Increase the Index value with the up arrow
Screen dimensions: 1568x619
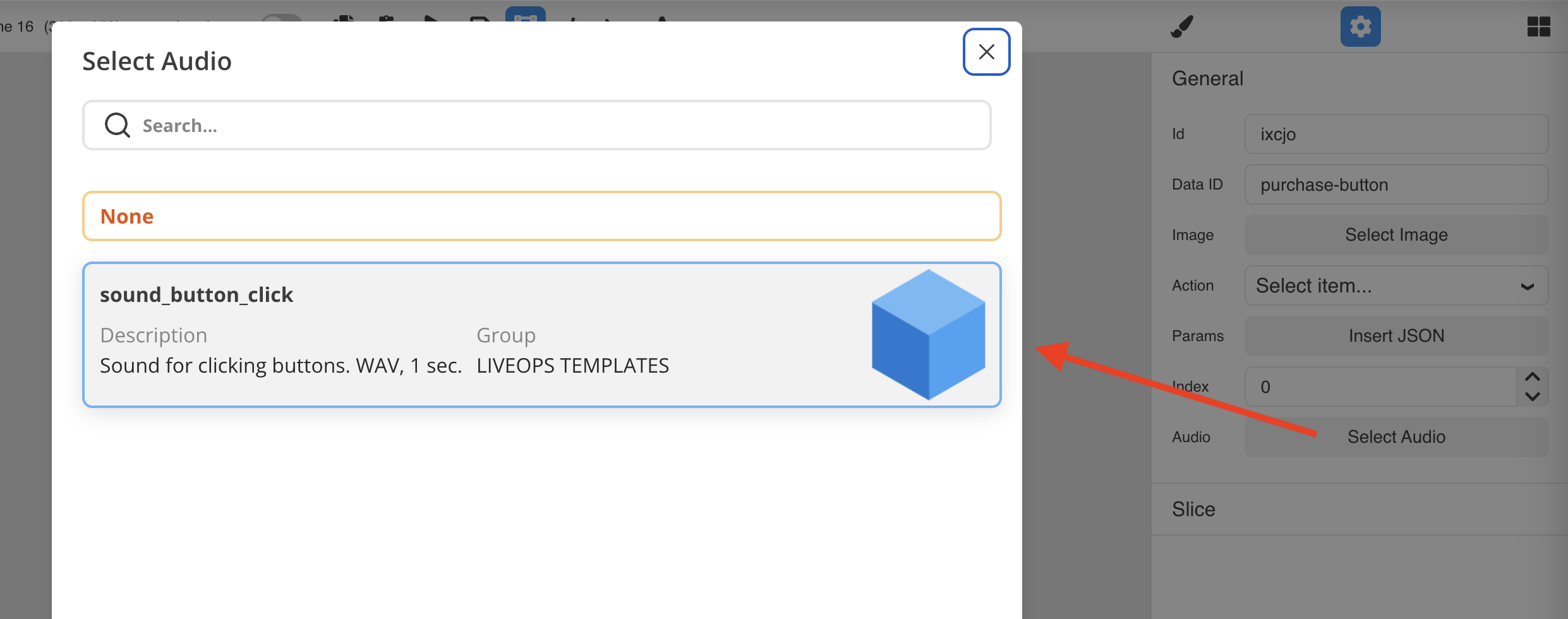[1533, 377]
